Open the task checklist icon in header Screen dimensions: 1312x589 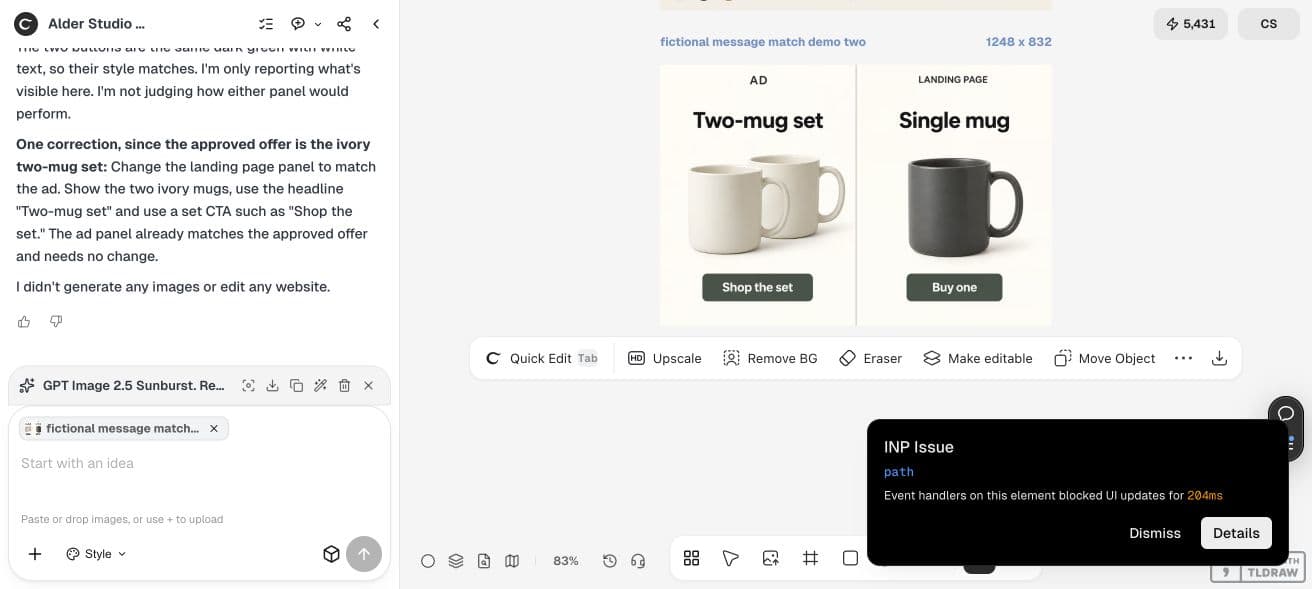(266, 24)
